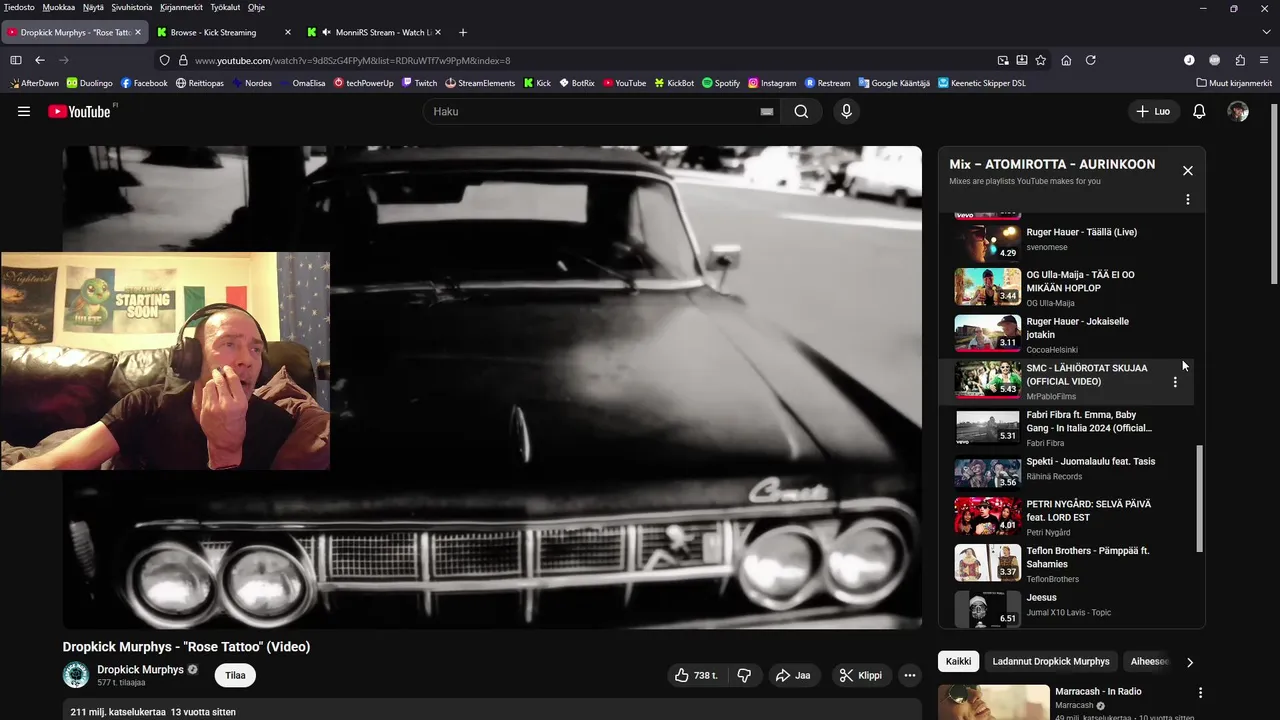1280x720 pixels.
Task: Open Muut kirjanmerkit folder
Action: point(1234,83)
